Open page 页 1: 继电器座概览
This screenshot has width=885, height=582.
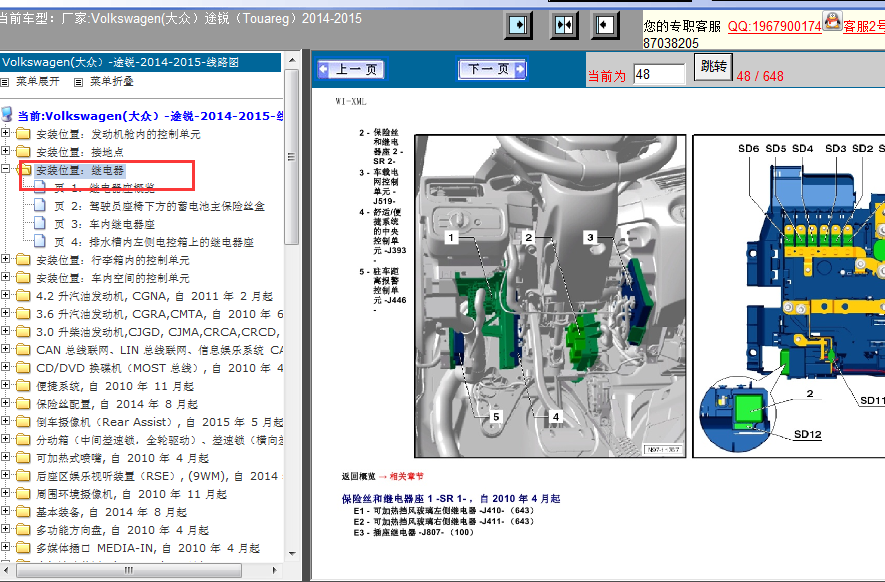click(x=104, y=188)
